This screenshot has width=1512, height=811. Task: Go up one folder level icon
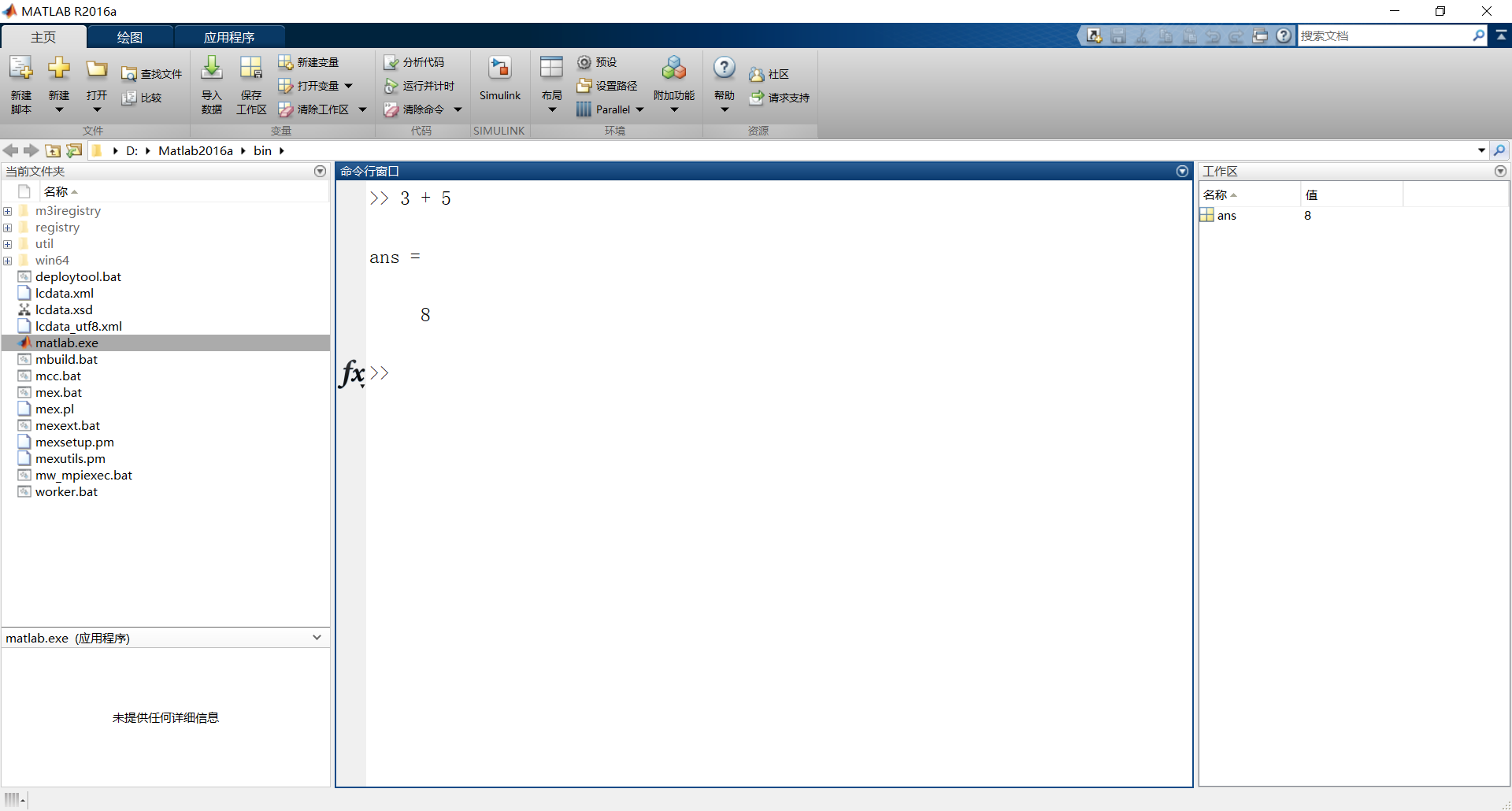coord(53,150)
